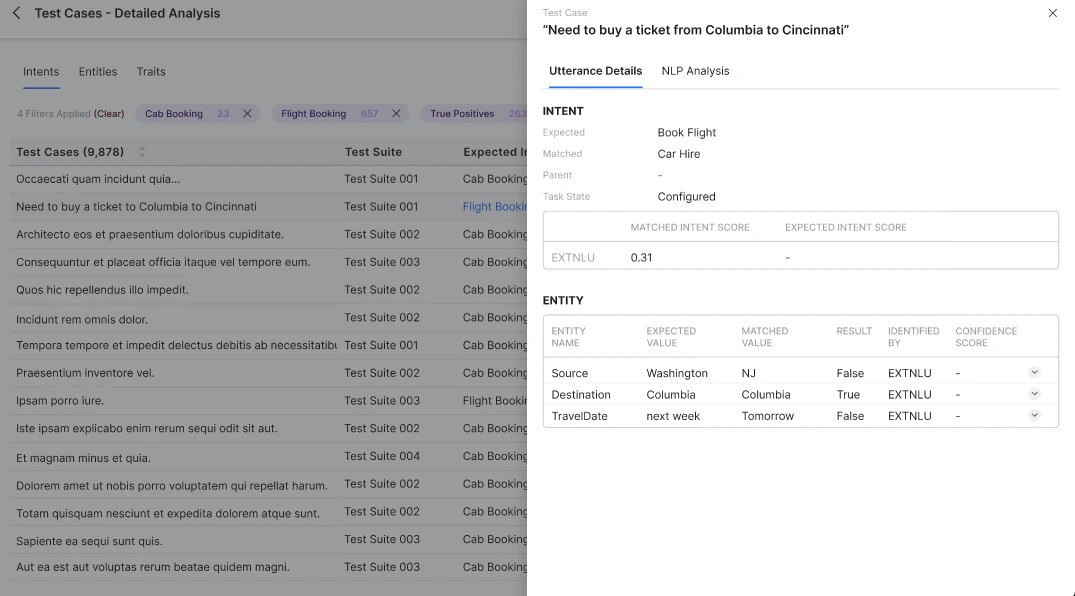Open the Traits tab
Screen dimensions: 1075x596
pos(151,72)
